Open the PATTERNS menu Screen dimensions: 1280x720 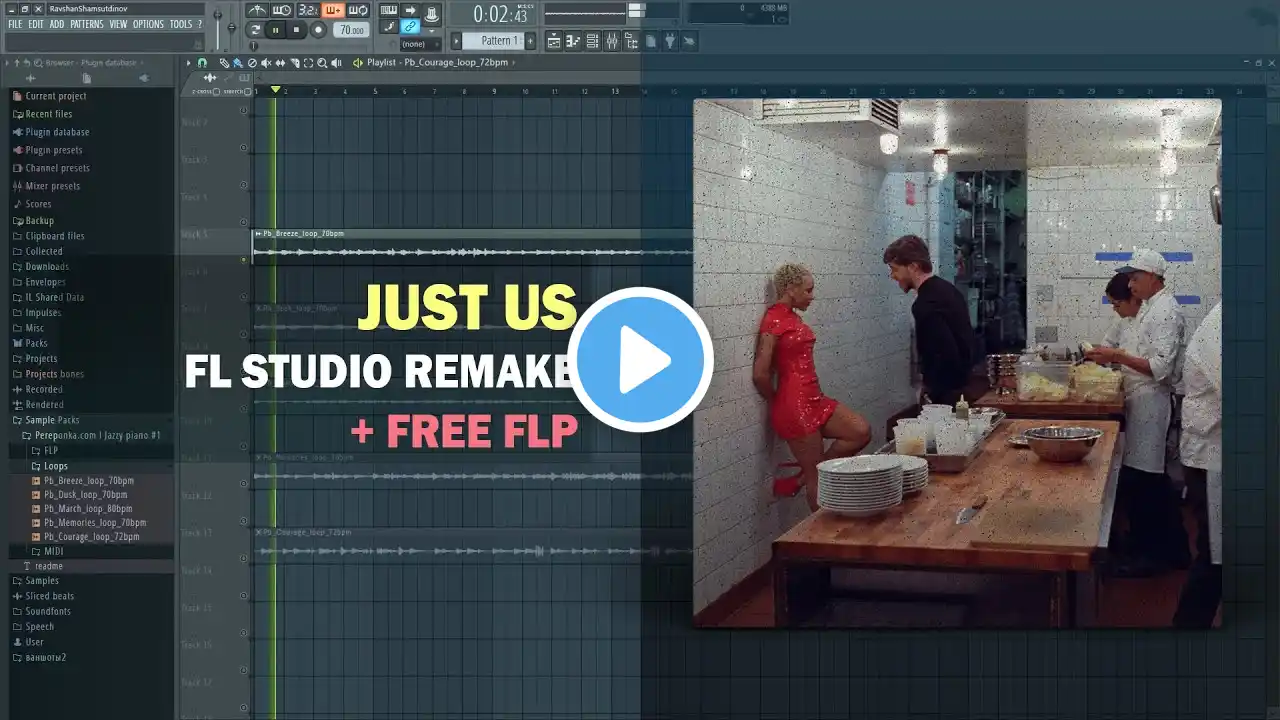point(87,24)
